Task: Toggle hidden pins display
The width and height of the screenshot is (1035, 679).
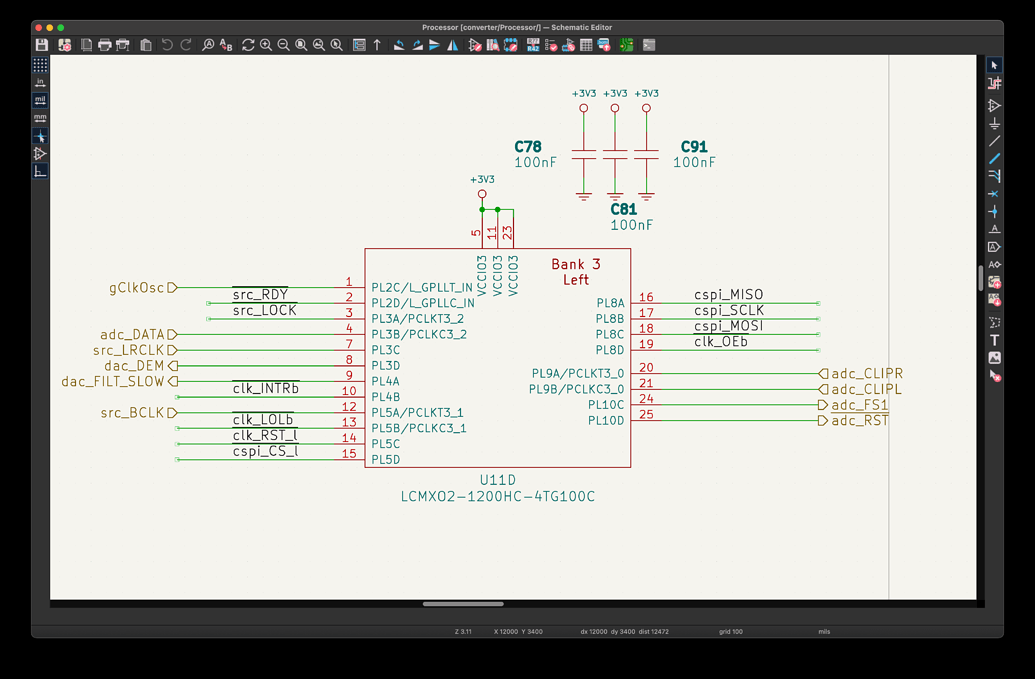Action: 40,154
